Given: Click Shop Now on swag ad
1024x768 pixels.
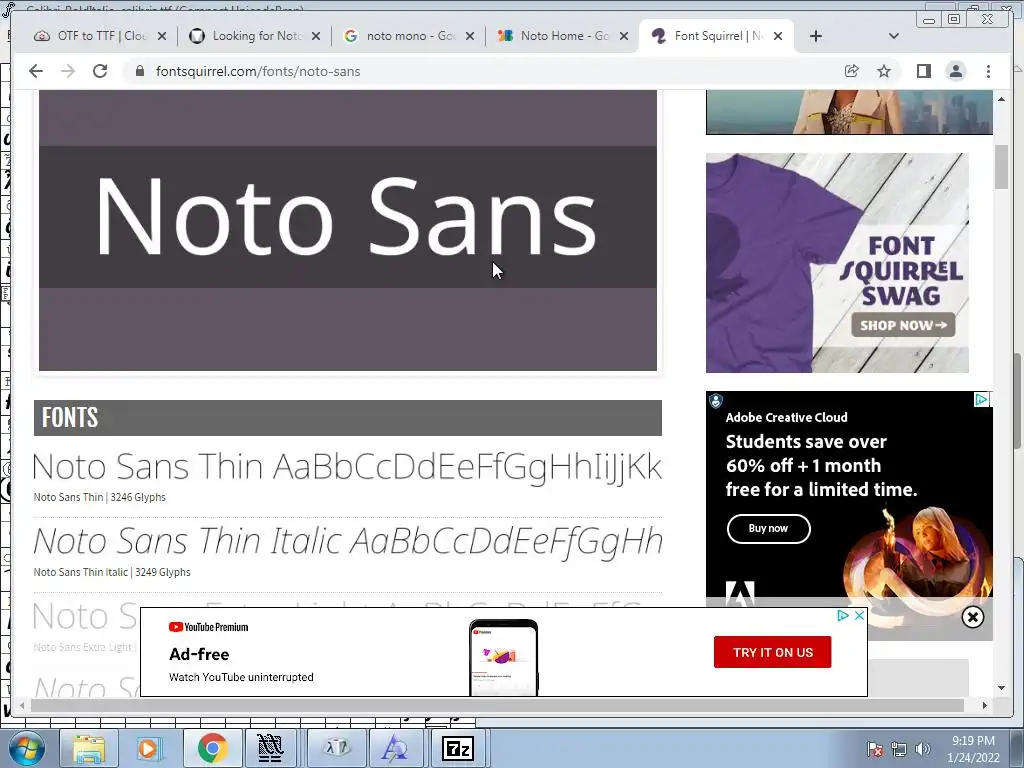Looking at the screenshot, I should [x=903, y=325].
